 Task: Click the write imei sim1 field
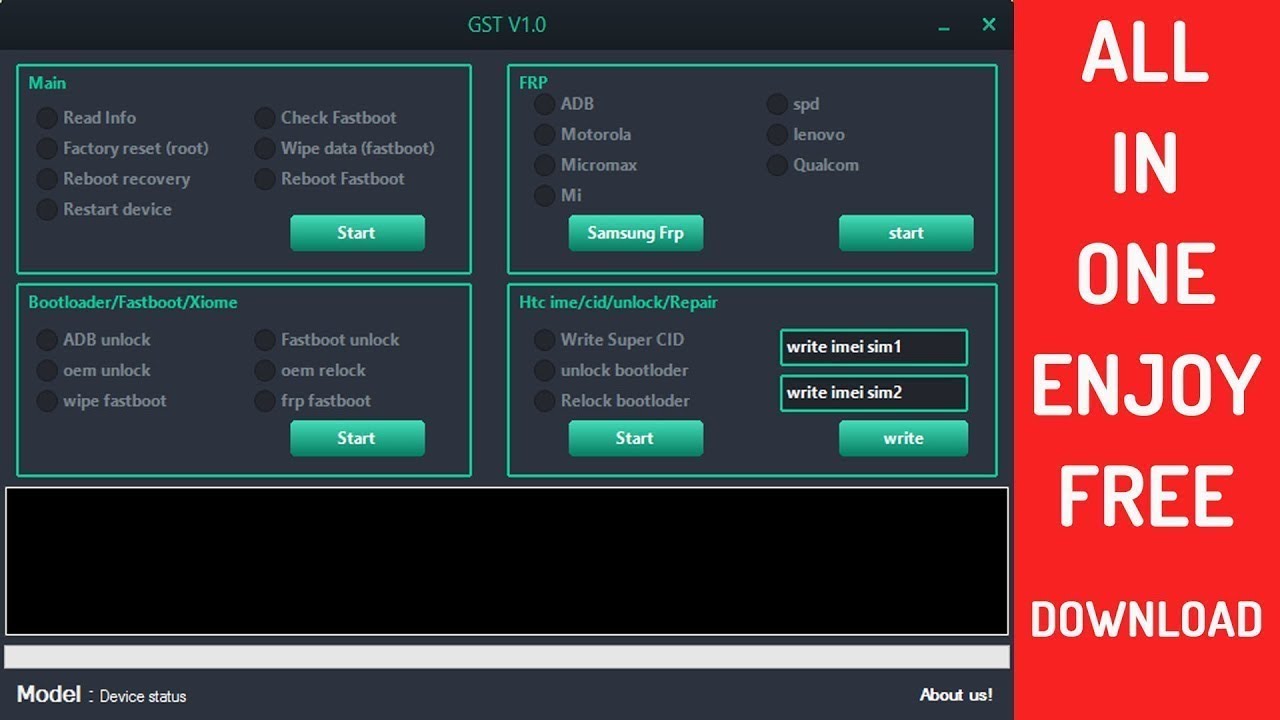[x=872, y=347]
